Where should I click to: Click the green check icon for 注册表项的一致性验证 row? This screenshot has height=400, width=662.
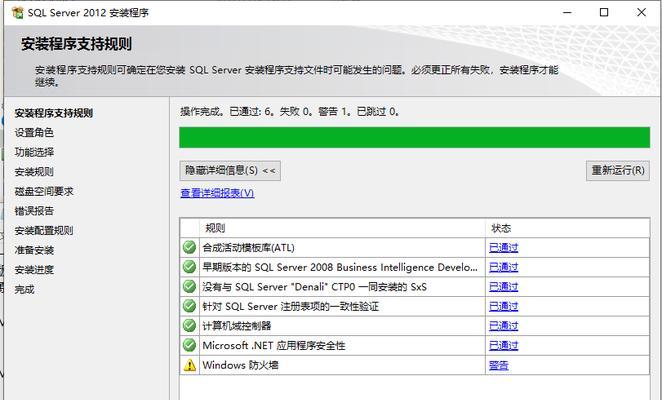[x=189, y=306]
